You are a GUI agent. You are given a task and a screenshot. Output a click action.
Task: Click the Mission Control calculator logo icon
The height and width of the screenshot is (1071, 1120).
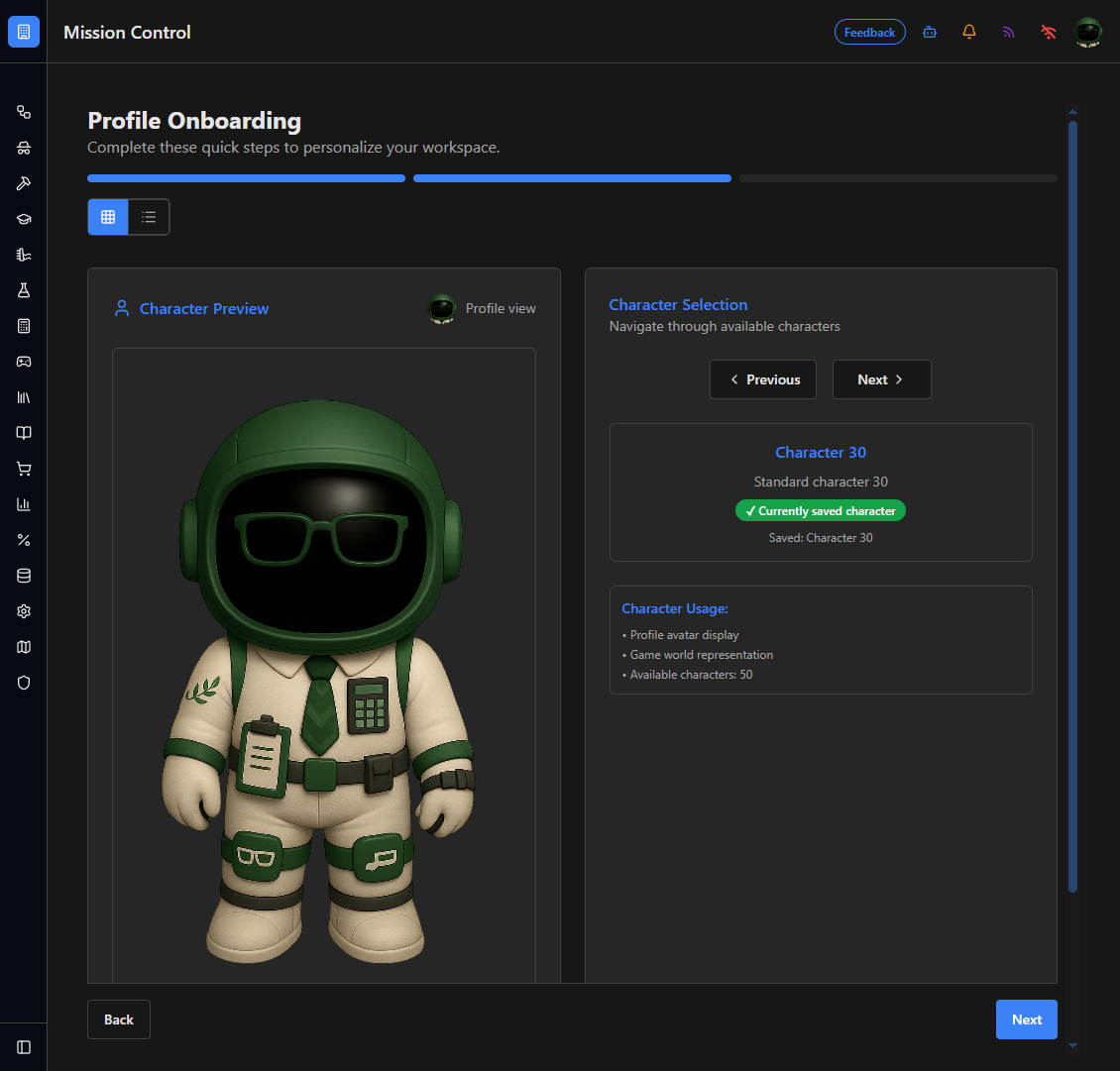click(x=24, y=32)
